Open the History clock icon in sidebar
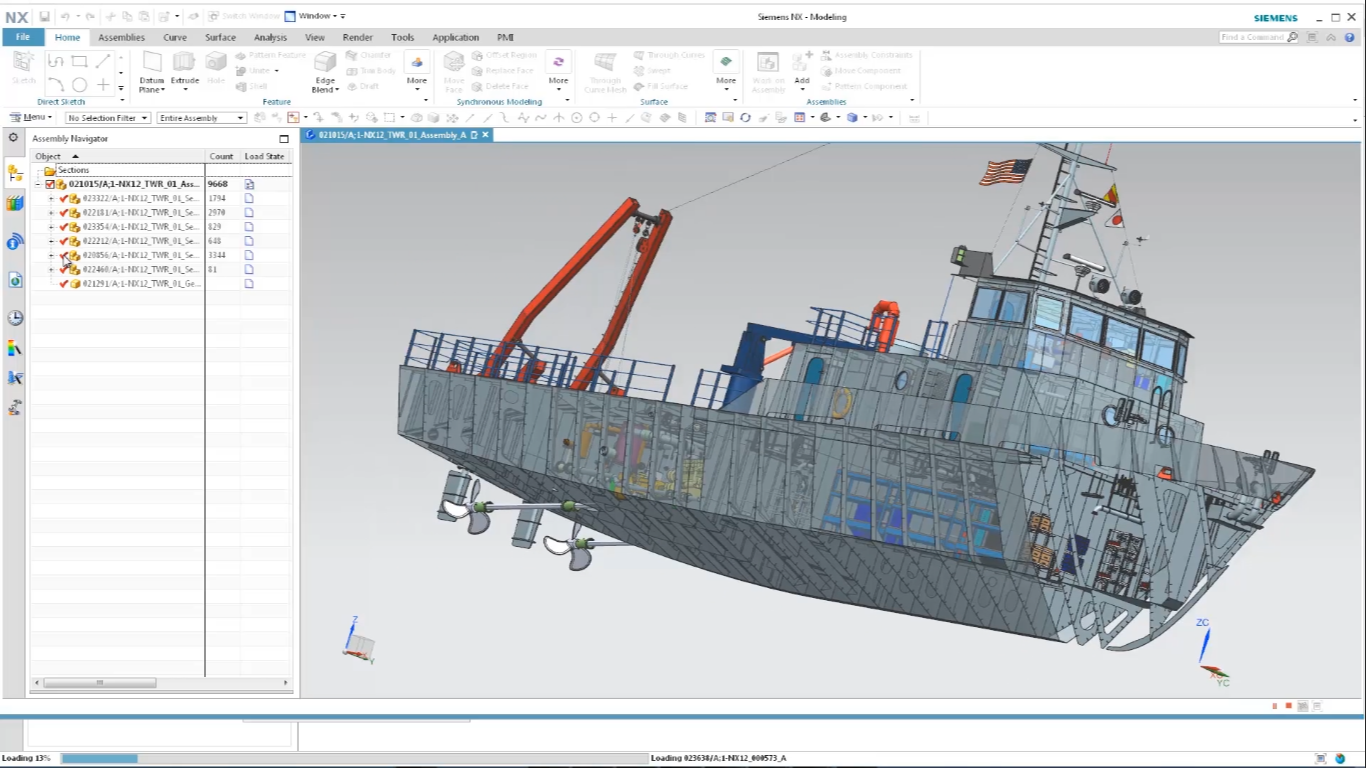The height and width of the screenshot is (768, 1366). coord(14,318)
